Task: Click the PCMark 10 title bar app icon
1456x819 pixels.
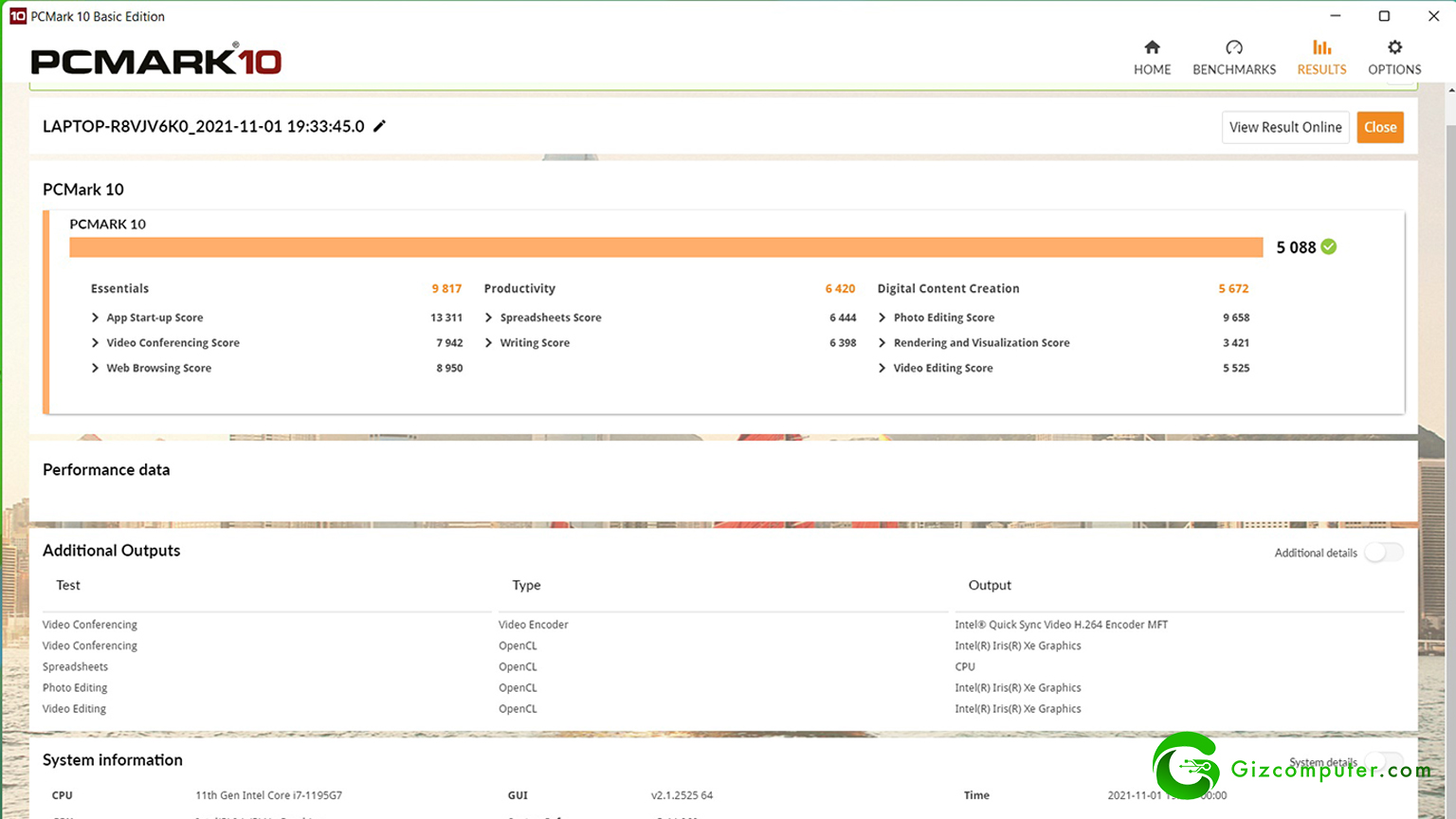Action: point(17,16)
